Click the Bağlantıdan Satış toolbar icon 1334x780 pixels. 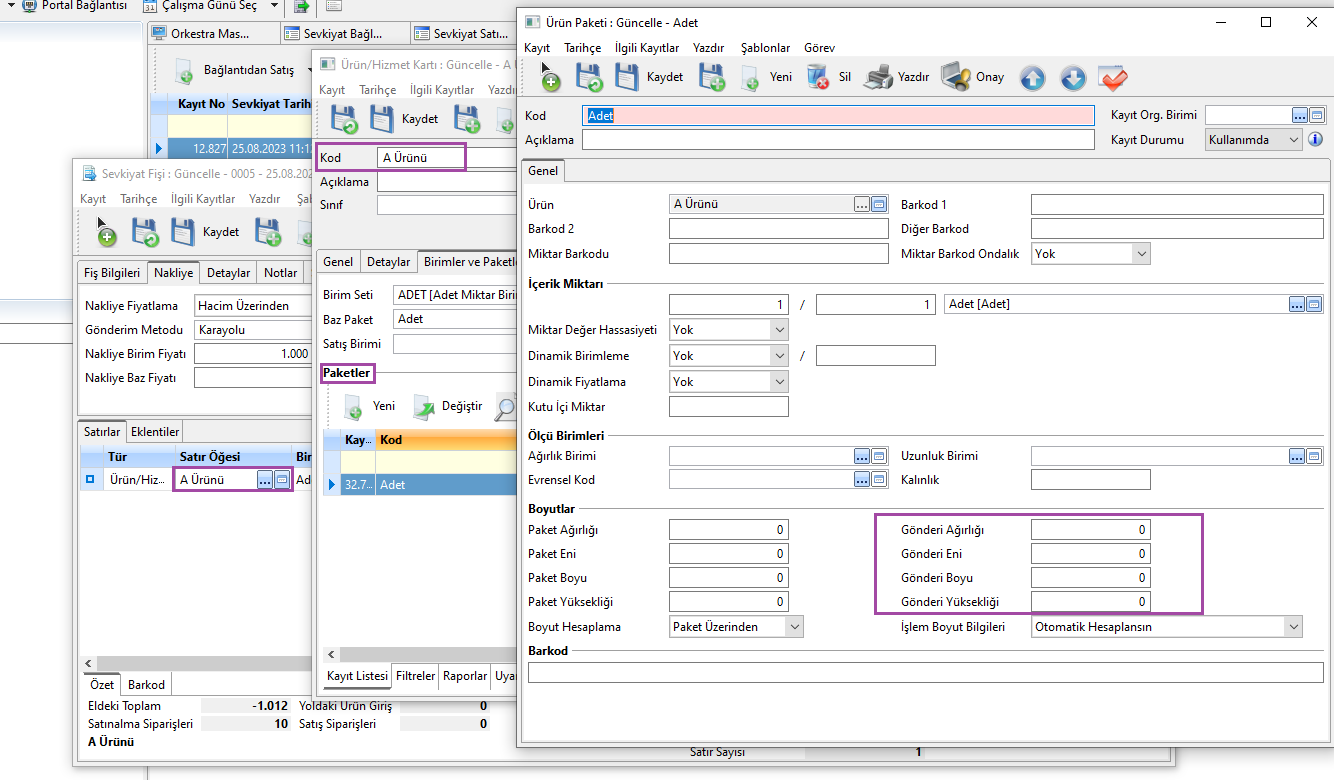(185, 71)
